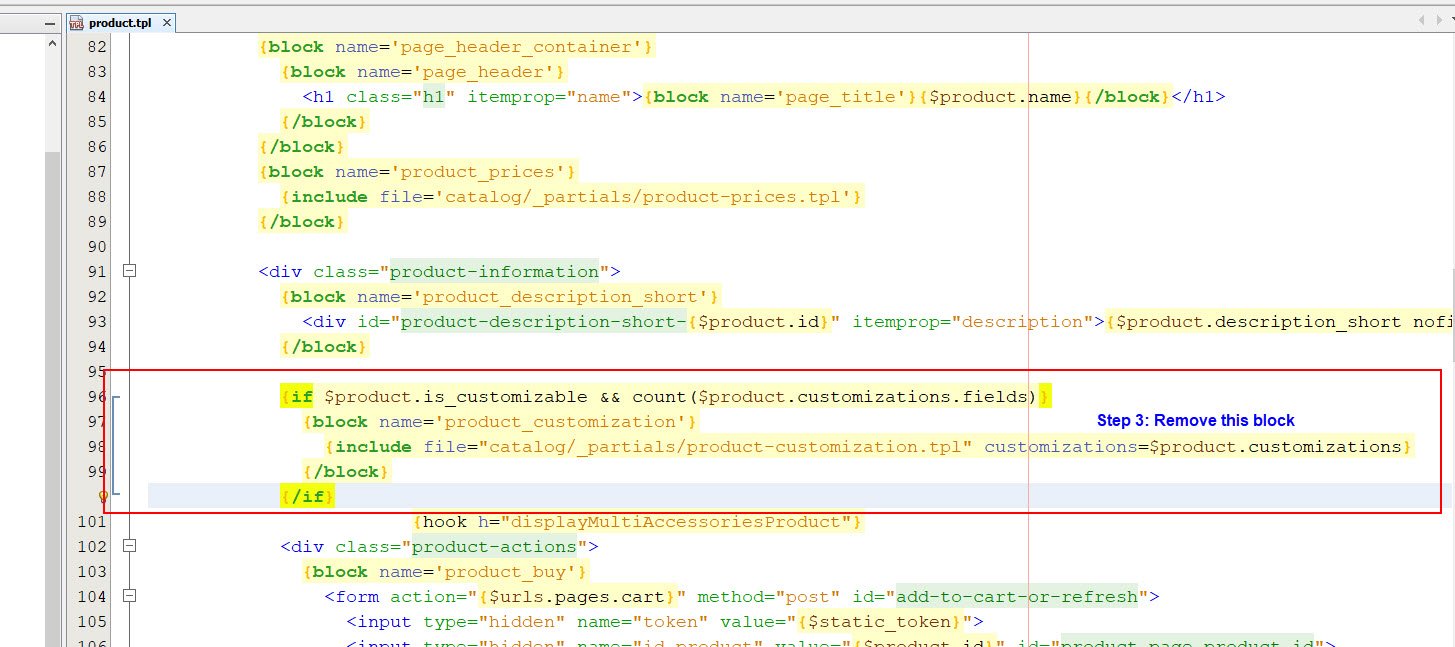The height and width of the screenshot is (647, 1455).
Task: Place cursor on 'page_header_container' text
Action: 518,47
